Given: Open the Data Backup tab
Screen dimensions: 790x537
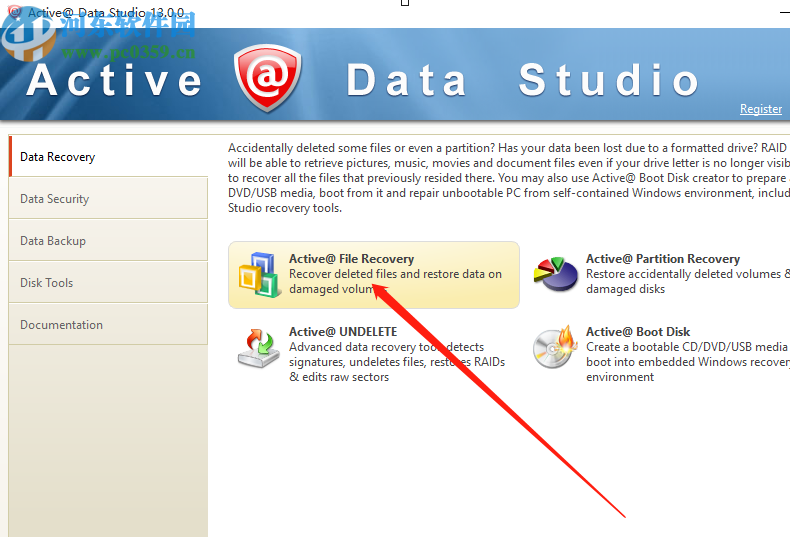Looking at the screenshot, I should [108, 240].
